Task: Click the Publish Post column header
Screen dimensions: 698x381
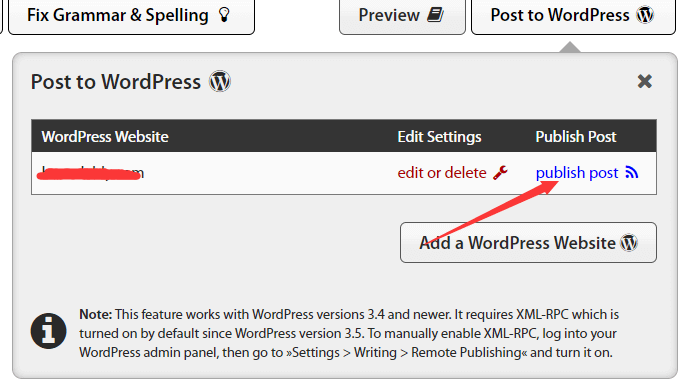Action: point(576,137)
